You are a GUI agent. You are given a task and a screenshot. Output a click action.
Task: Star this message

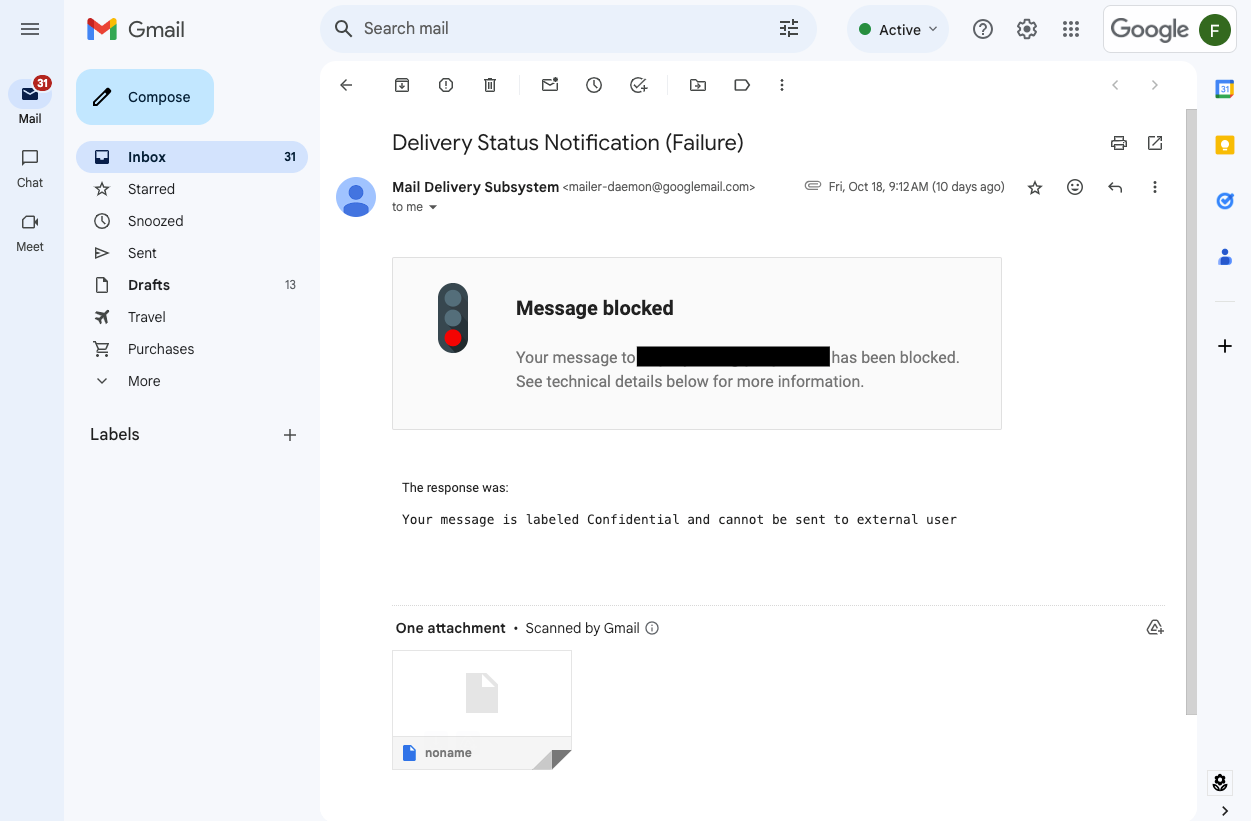click(1035, 187)
